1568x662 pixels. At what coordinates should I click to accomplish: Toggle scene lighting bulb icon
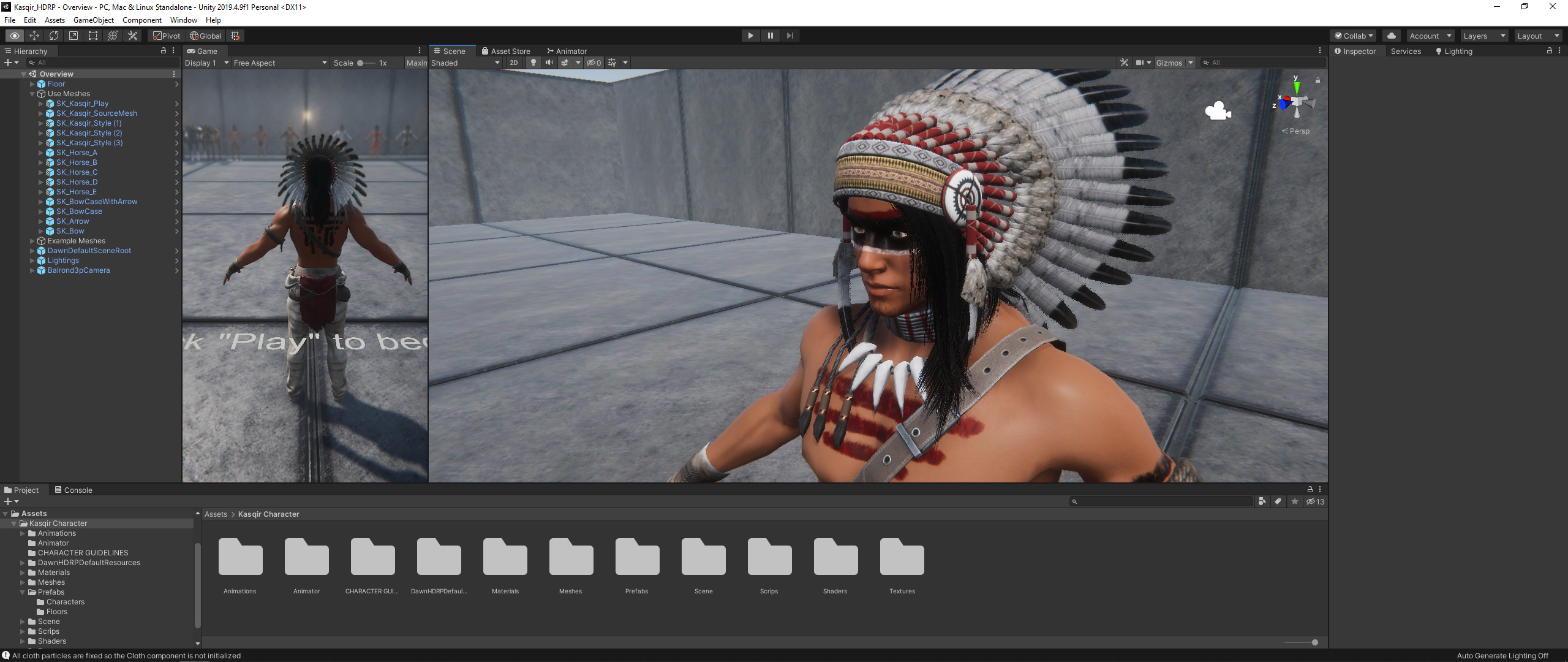coord(533,63)
